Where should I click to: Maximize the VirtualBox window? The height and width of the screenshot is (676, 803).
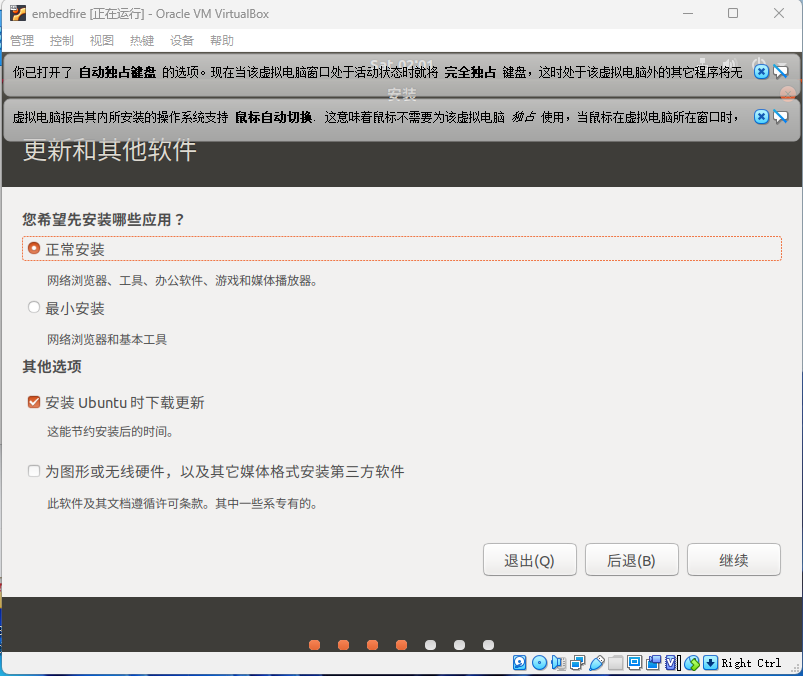click(x=733, y=13)
